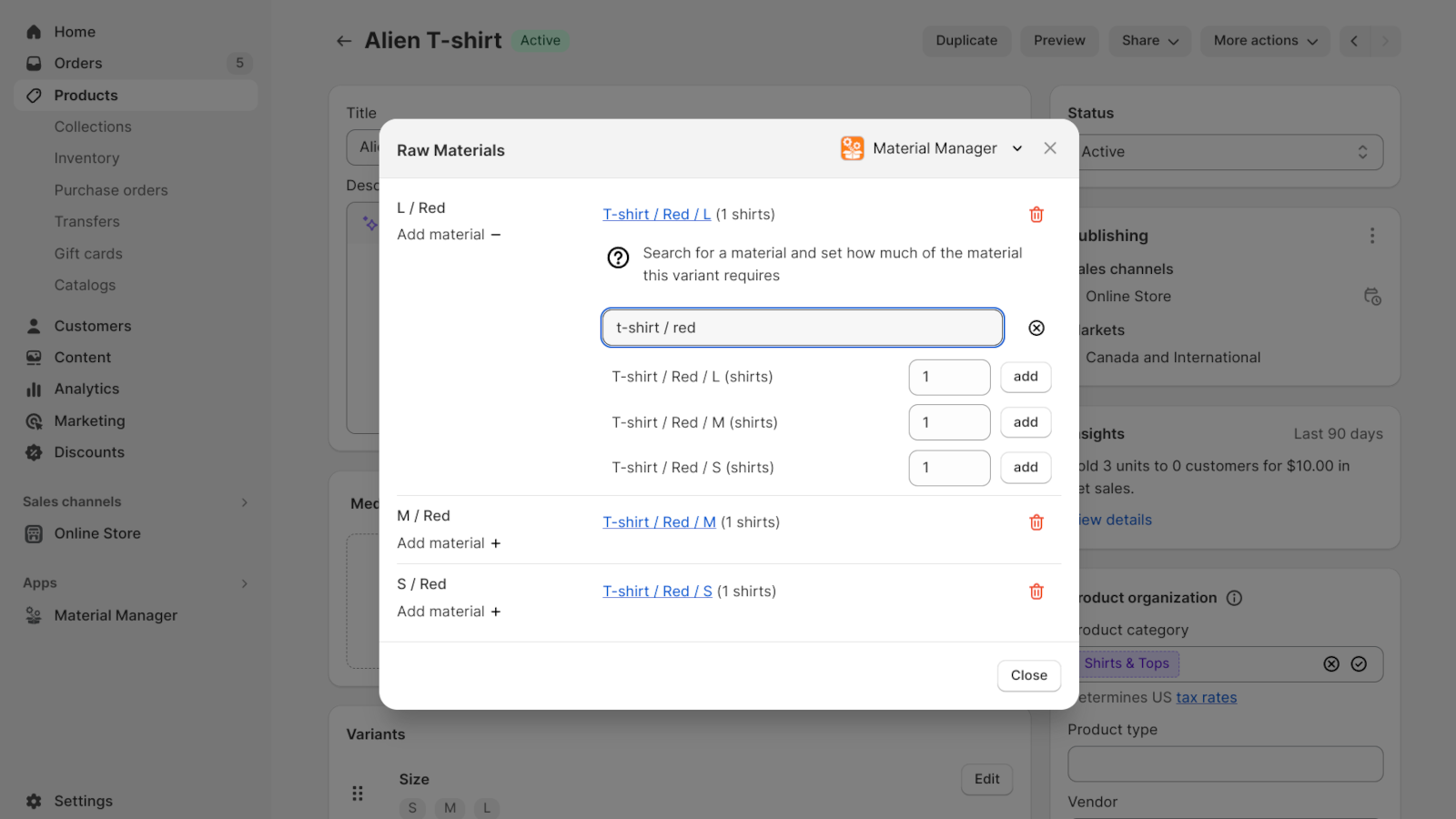The image size is (1456, 819).
Task: Click the quantity field for T-shirt Red L
Action: 949,377
